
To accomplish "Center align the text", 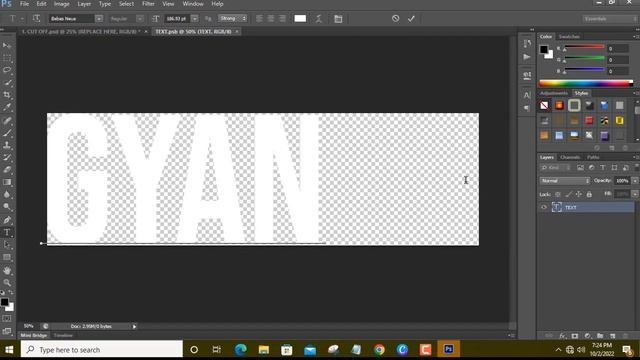I will pos(271,18).
